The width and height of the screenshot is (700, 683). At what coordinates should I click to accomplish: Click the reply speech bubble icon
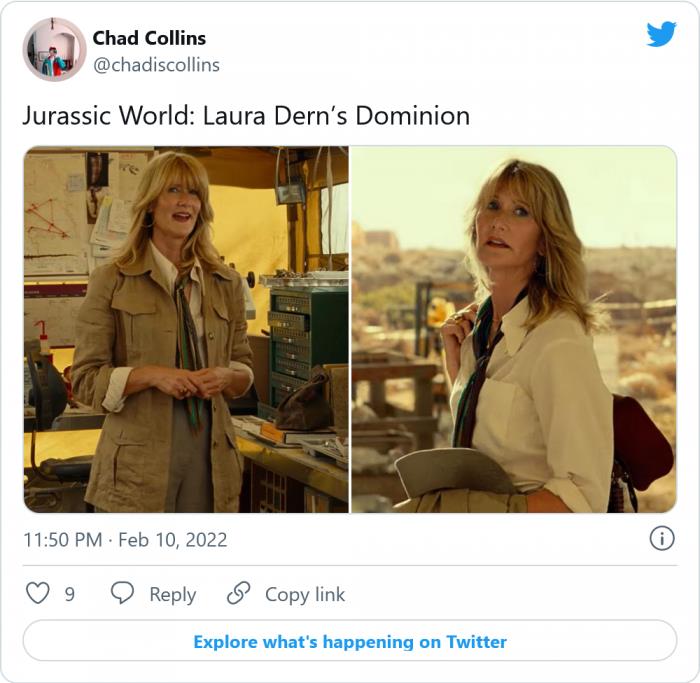click(122, 593)
